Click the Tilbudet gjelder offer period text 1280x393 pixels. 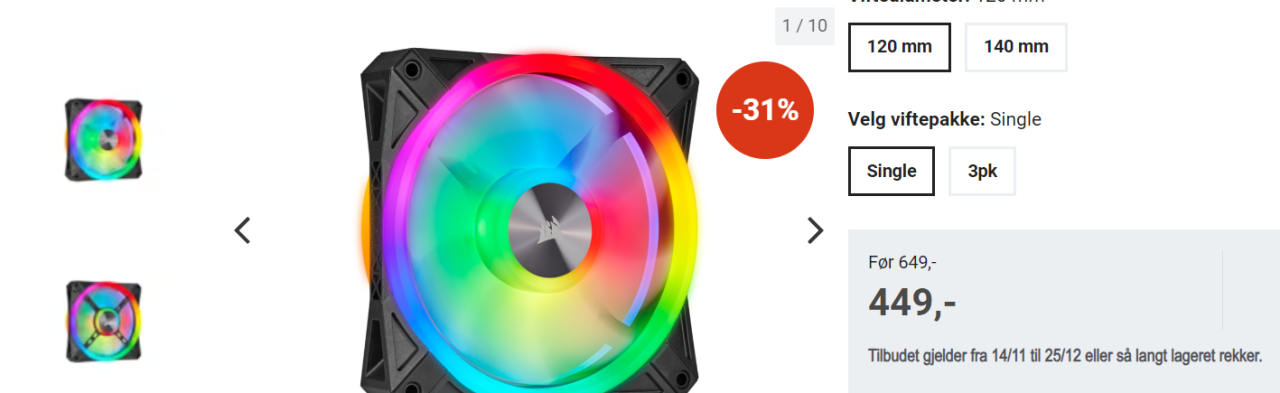pos(1065,356)
